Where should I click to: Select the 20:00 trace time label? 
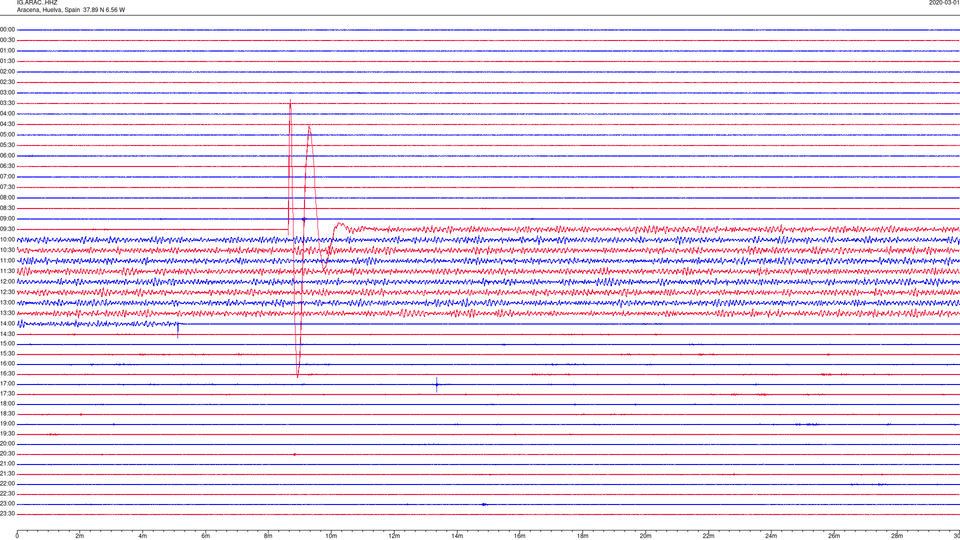[x=7, y=444]
